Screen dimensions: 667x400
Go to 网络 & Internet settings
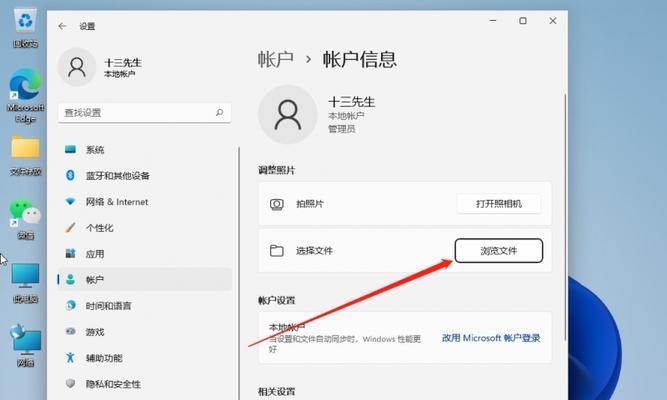[x=145, y=202]
